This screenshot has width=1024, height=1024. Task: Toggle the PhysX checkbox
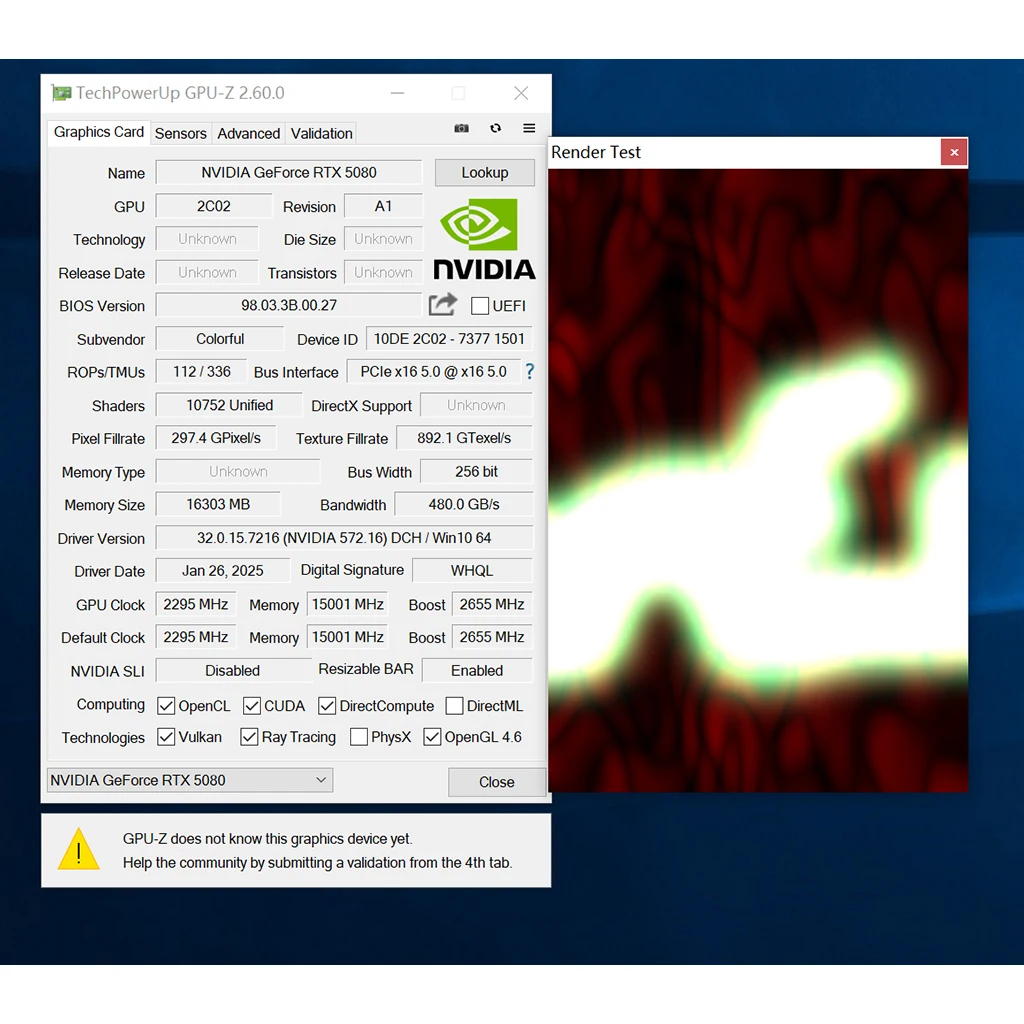coord(359,737)
